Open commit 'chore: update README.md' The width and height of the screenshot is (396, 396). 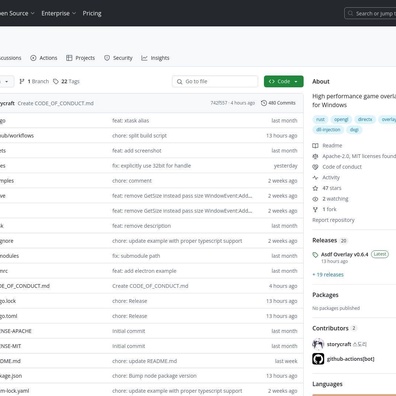tap(145, 361)
